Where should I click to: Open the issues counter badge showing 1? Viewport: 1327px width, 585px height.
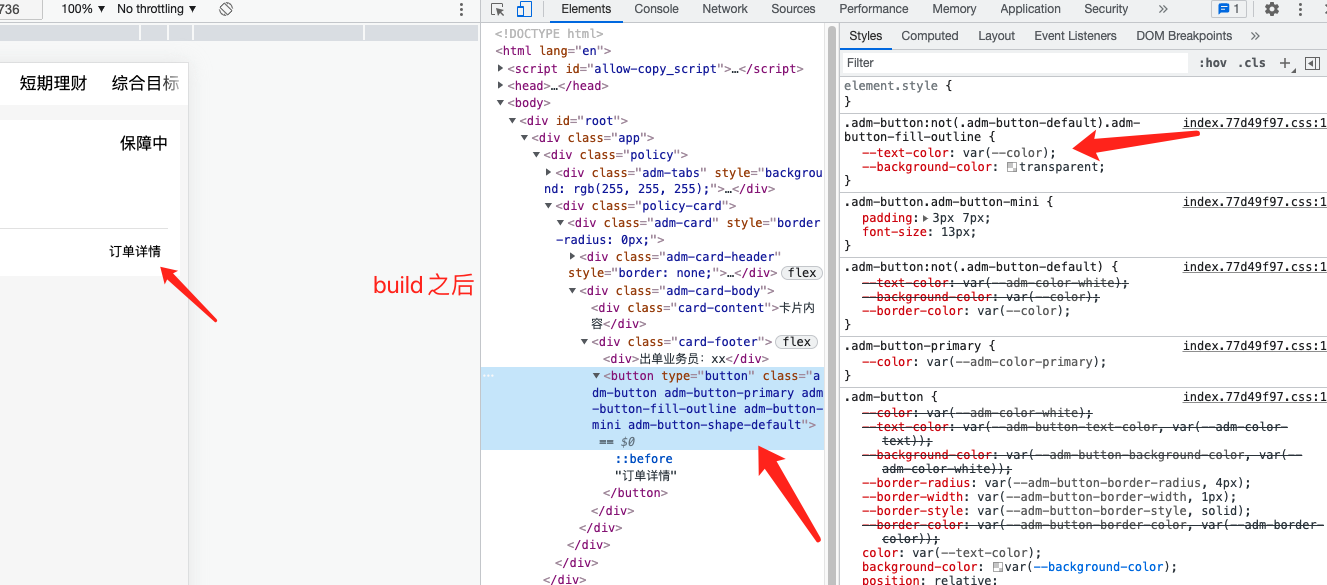point(1228,9)
